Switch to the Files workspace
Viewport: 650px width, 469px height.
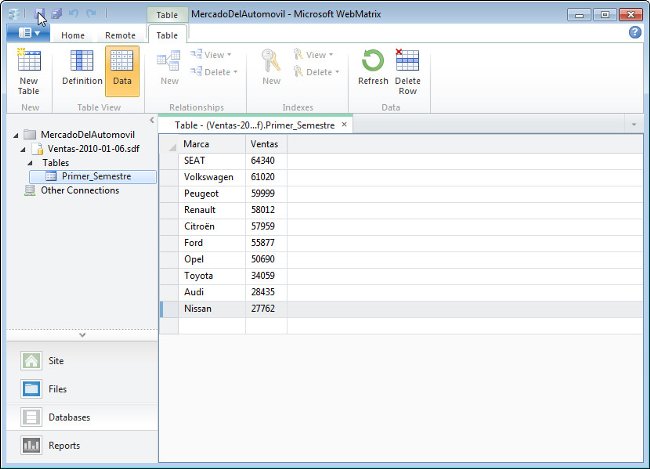tap(82, 389)
